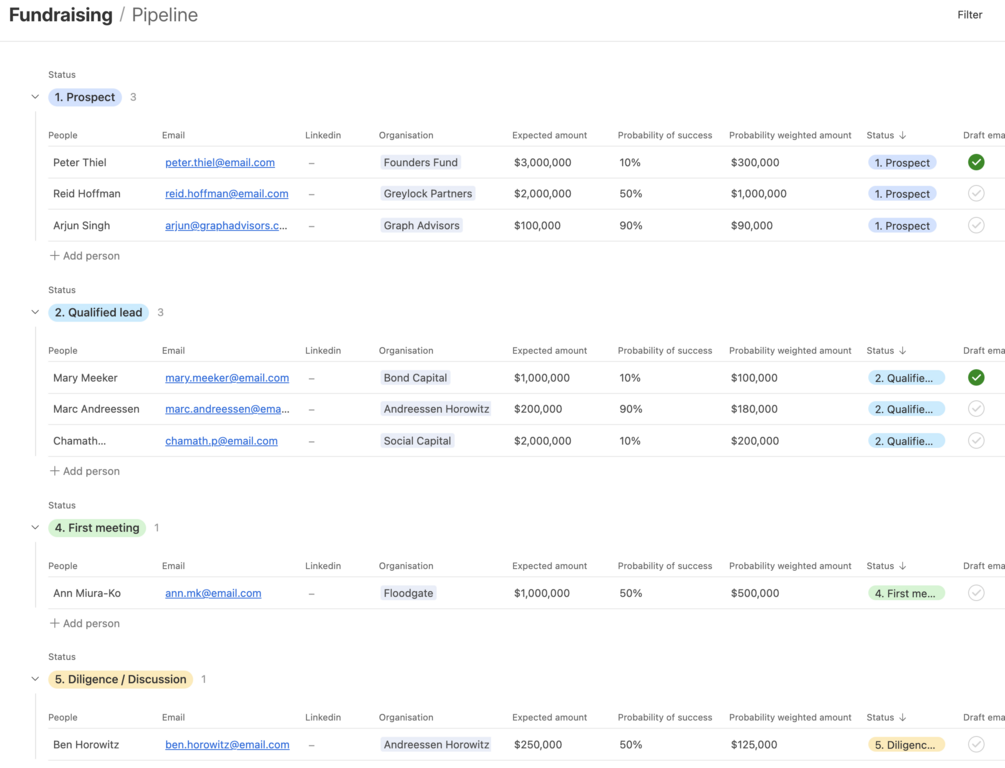Image resolution: width=1005 pixels, height=768 pixels.
Task: Open the Filter menu
Action: tap(969, 15)
